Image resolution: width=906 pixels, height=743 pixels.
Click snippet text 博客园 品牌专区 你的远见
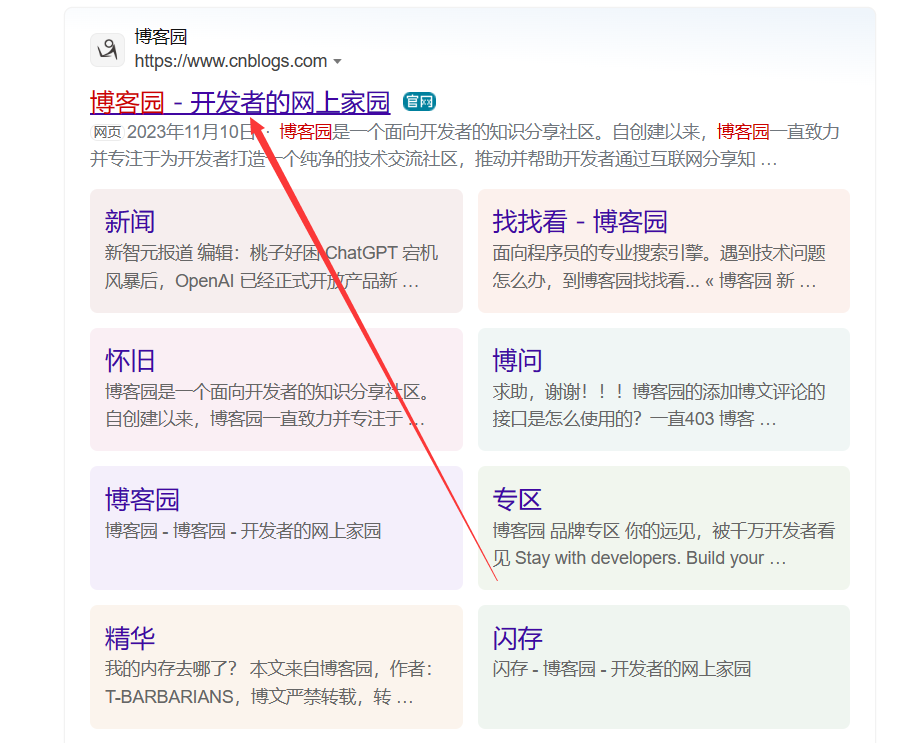coord(594,531)
